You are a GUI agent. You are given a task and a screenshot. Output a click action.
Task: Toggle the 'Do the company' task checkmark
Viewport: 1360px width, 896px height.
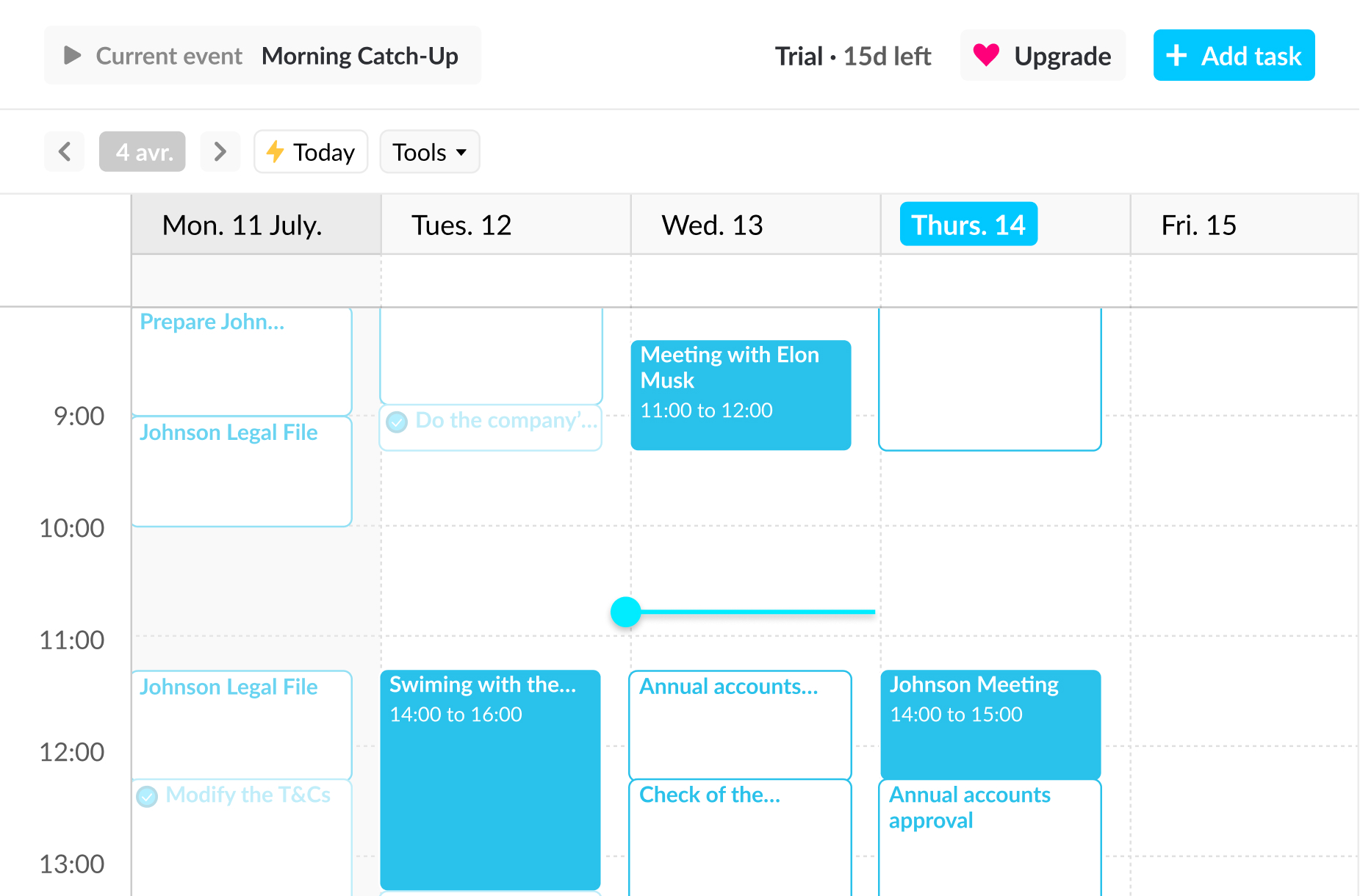pos(397,422)
